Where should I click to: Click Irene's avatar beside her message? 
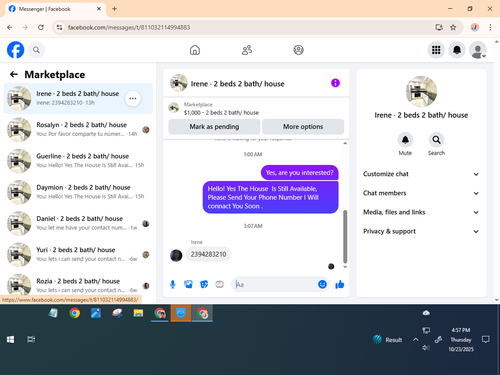coord(176,256)
